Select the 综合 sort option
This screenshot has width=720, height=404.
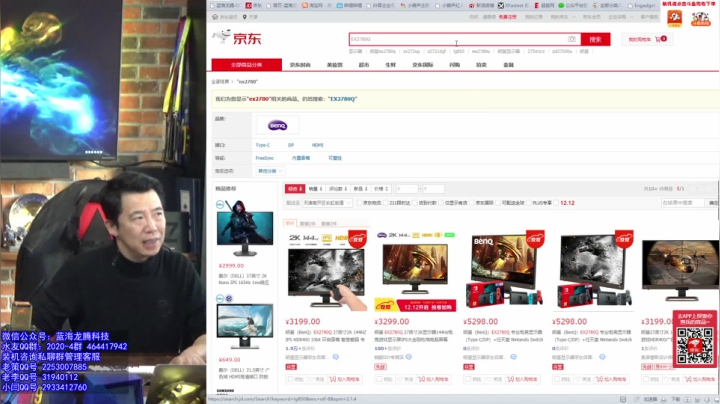[295, 189]
